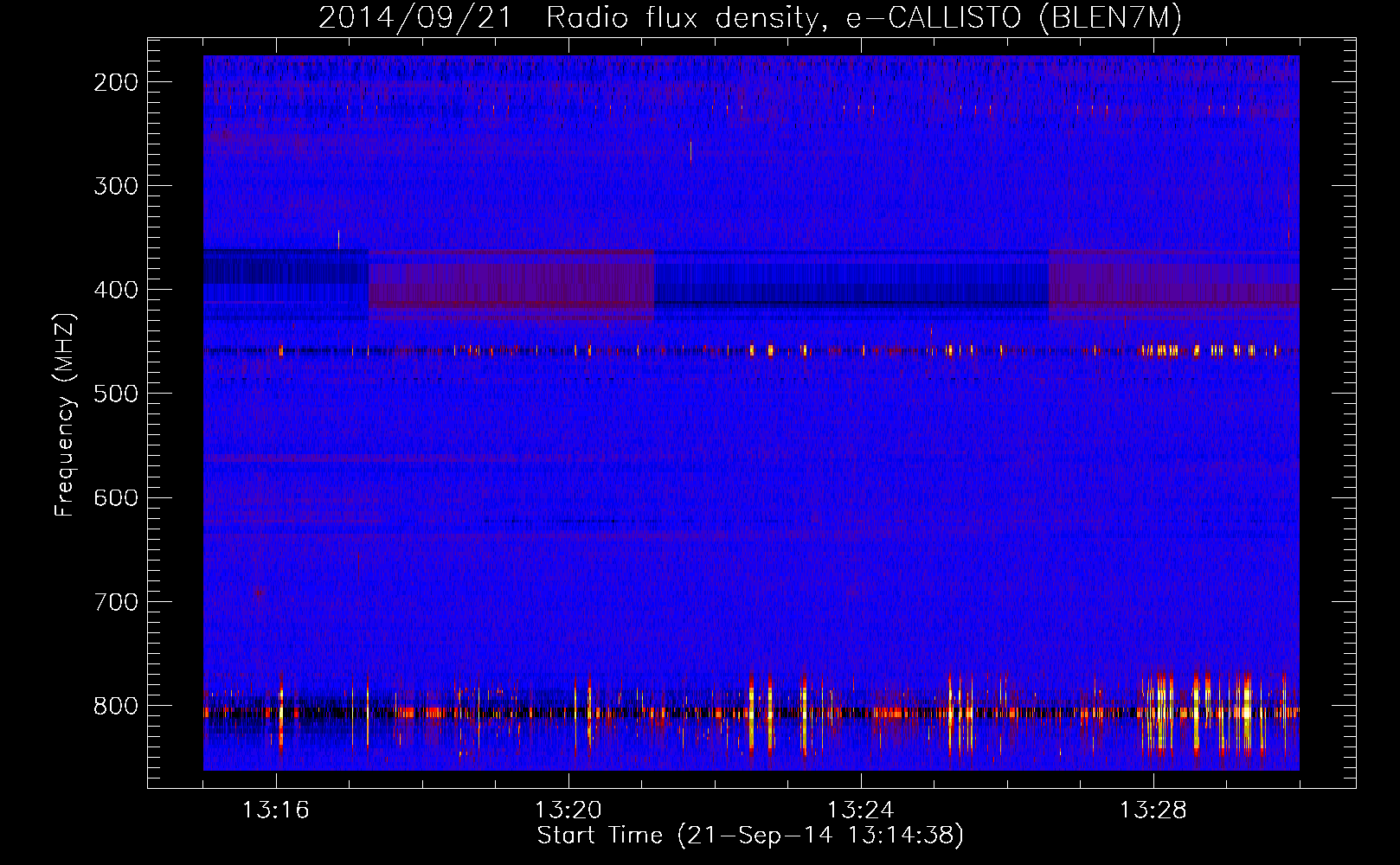Select the 500 frequency tick label
Image resolution: width=1400 pixels, height=865 pixels.
[x=116, y=394]
